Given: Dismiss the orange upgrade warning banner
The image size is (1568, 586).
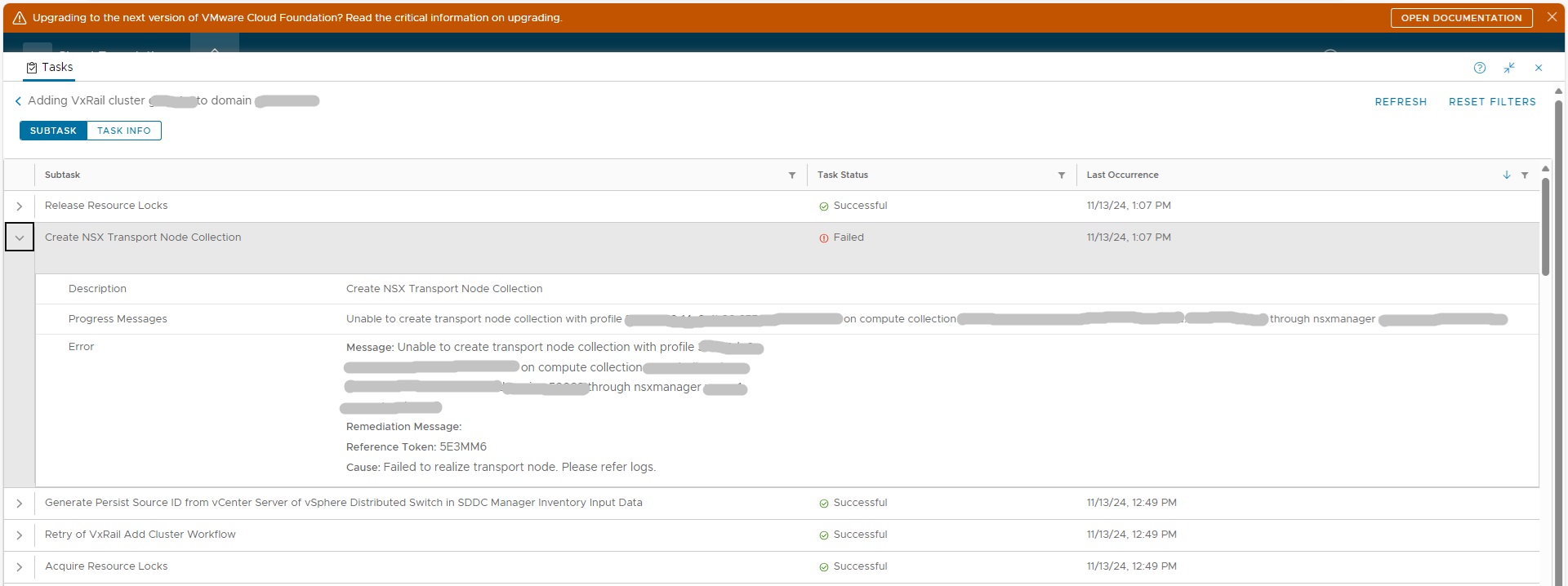Looking at the screenshot, I should tap(1552, 17).
